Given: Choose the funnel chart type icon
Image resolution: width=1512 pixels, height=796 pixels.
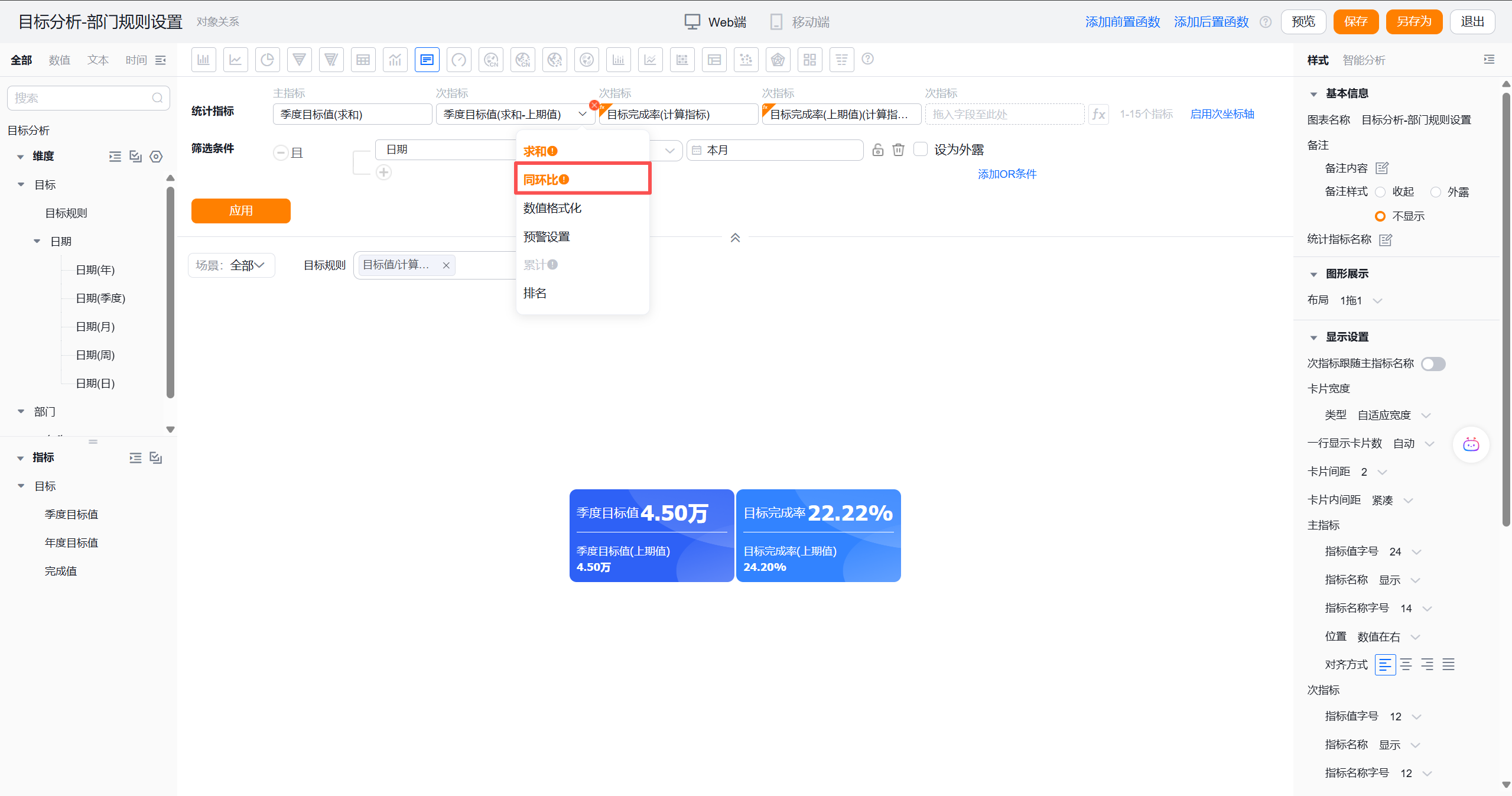Looking at the screenshot, I should click(x=299, y=60).
